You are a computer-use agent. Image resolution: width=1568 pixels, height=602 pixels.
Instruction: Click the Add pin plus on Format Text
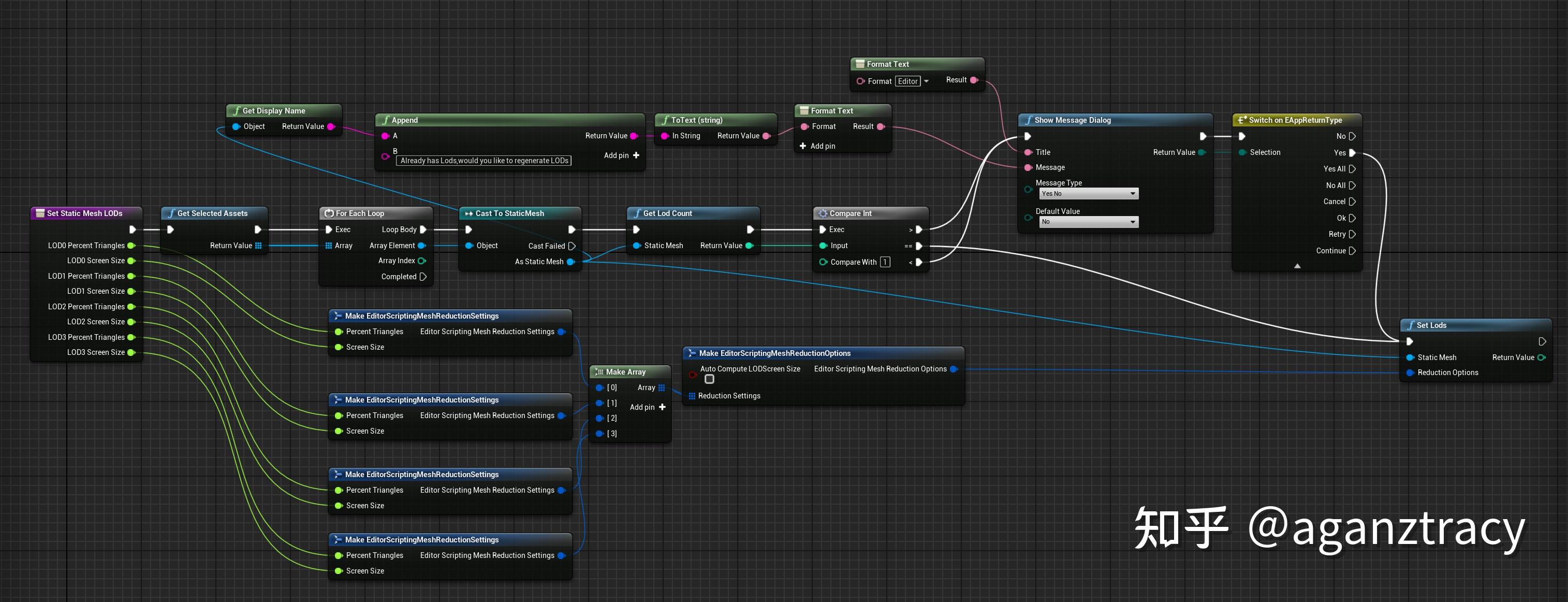803,146
